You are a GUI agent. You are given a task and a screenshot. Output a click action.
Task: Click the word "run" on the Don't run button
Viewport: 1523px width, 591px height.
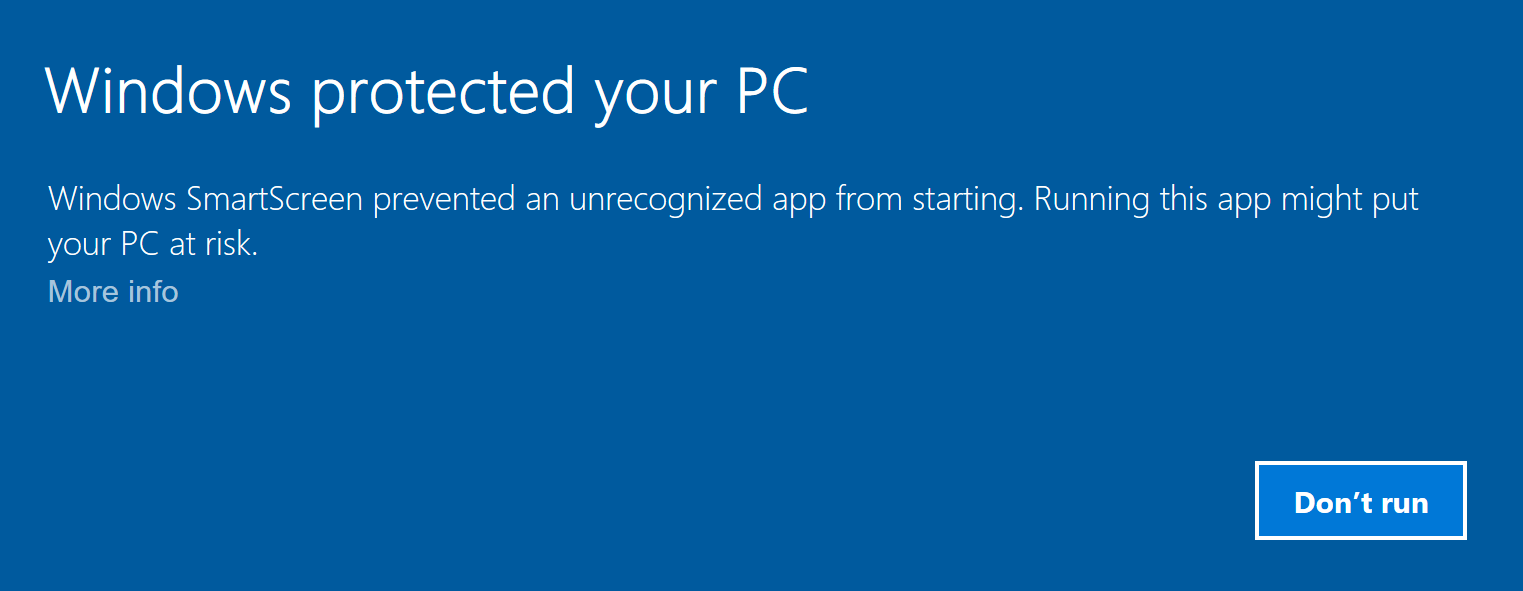1404,502
